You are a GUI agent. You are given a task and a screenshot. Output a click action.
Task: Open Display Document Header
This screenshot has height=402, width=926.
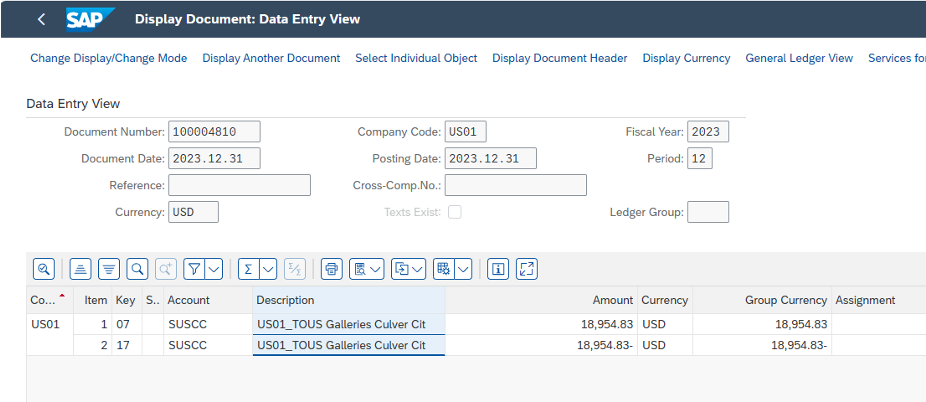[559, 58]
